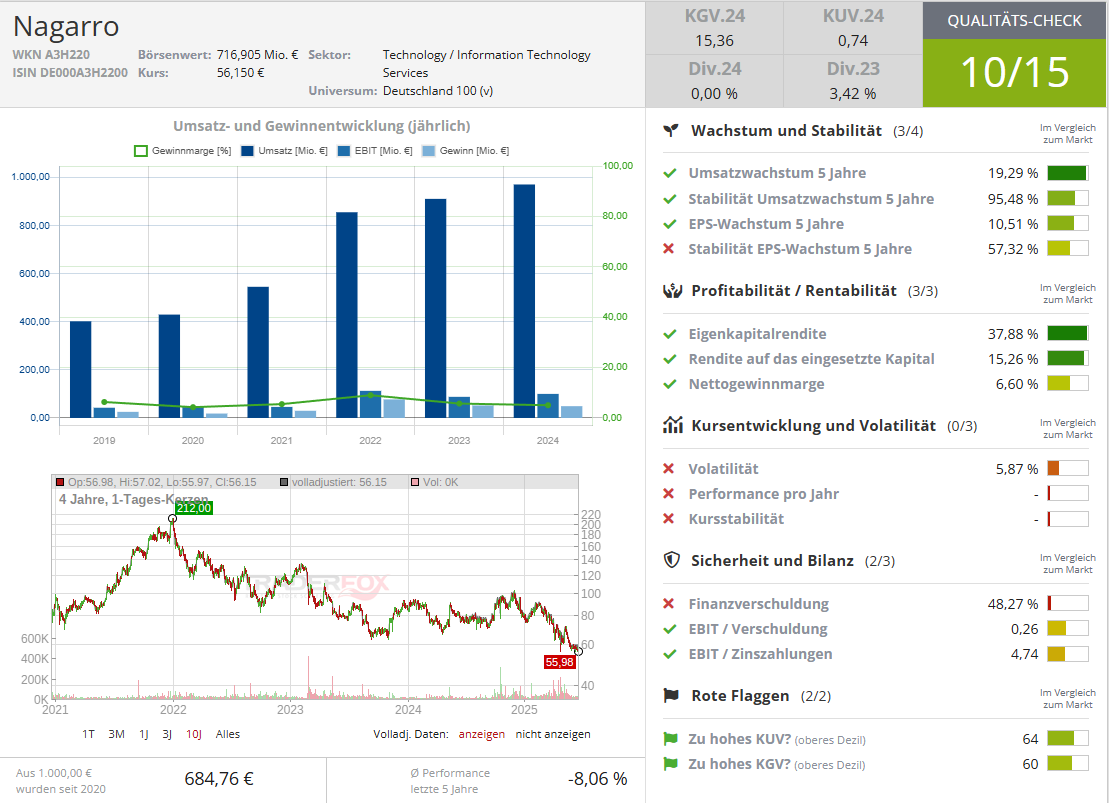Click the 684,76 € investment result
Image resolution: width=1109 pixels, height=803 pixels.
click(x=219, y=779)
